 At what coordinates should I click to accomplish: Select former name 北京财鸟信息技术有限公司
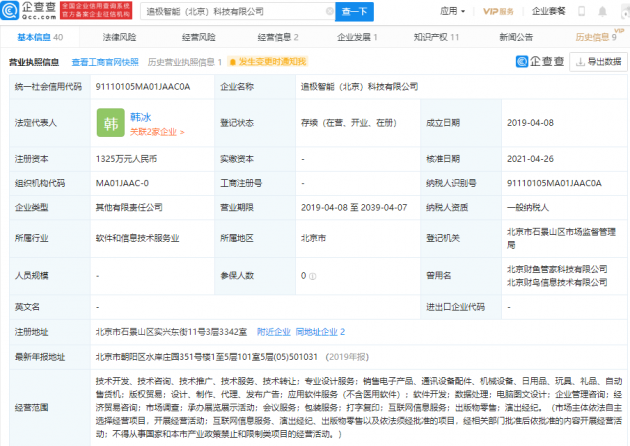pyautogui.click(x=557, y=282)
